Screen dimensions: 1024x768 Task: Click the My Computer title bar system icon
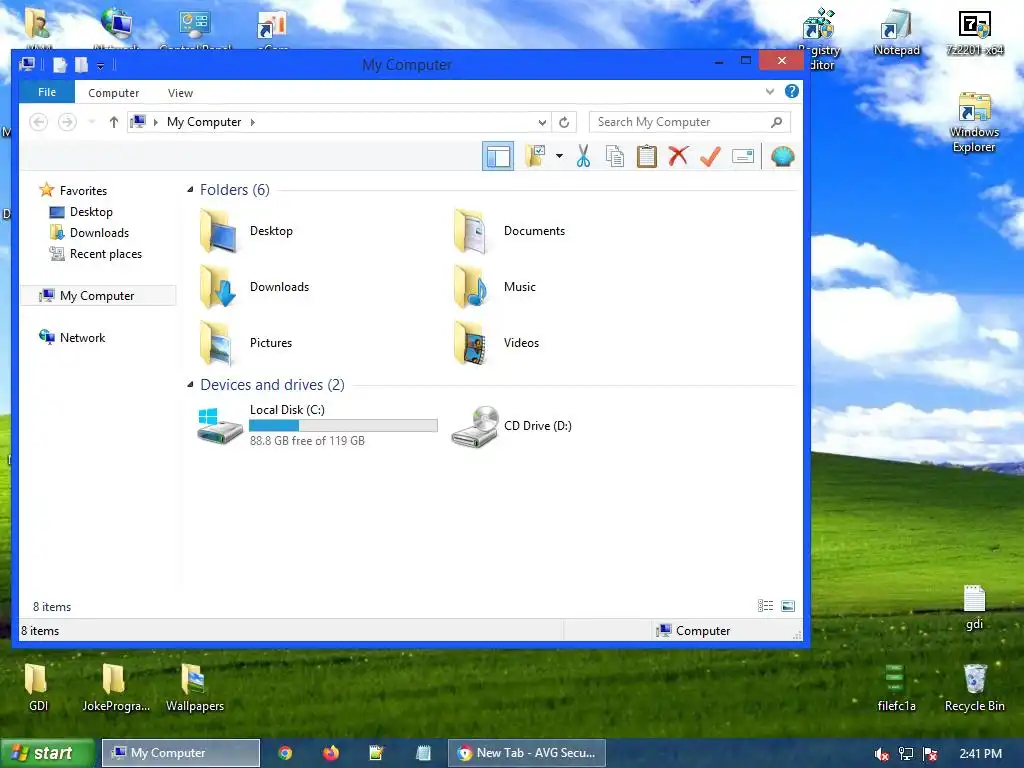pyautogui.click(x=27, y=64)
